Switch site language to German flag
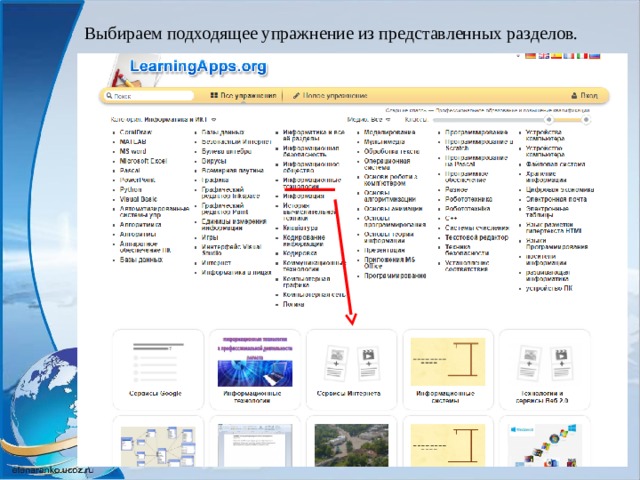The height and width of the screenshot is (480, 640). click(x=530, y=56)
